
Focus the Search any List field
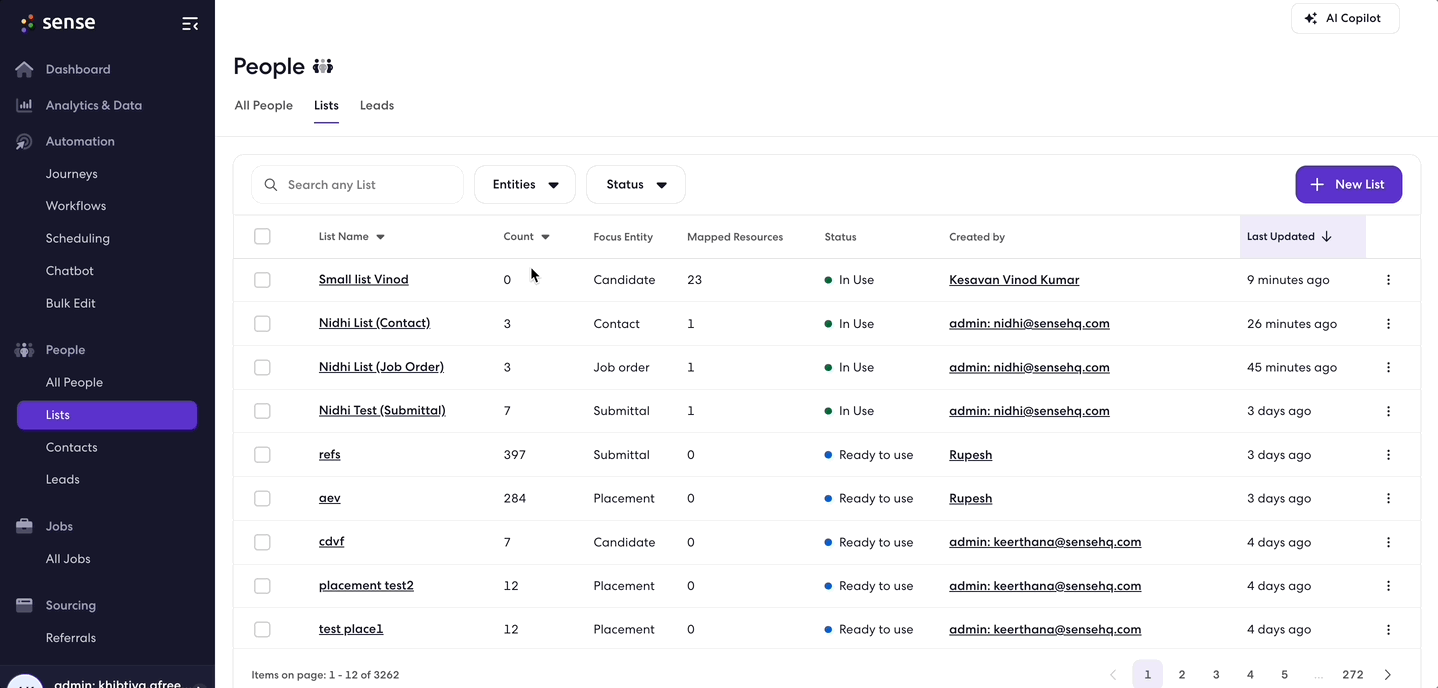click(358, 185)
